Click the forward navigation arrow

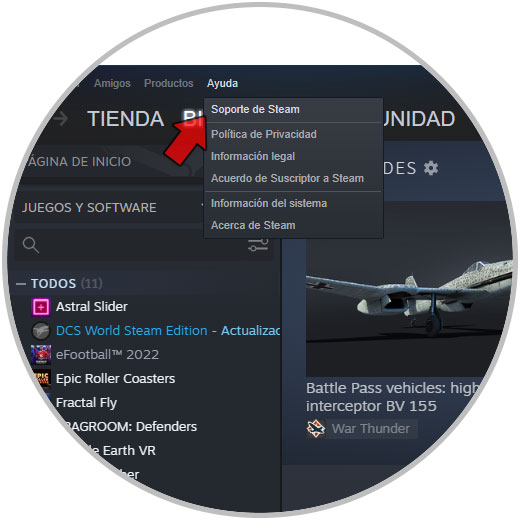click(x=61, y=119)
